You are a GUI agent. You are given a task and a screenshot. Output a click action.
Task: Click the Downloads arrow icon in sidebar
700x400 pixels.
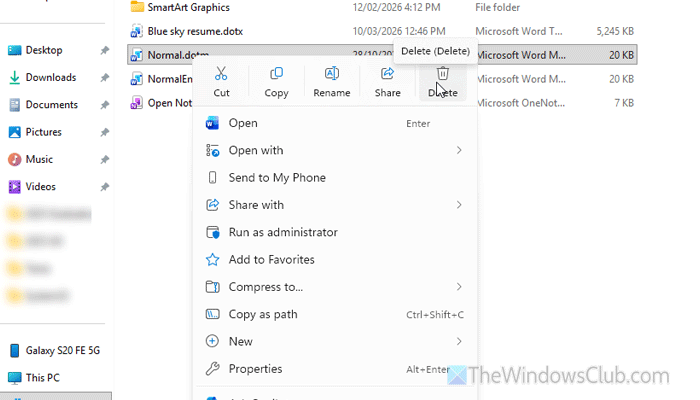[x=14, y=78]
